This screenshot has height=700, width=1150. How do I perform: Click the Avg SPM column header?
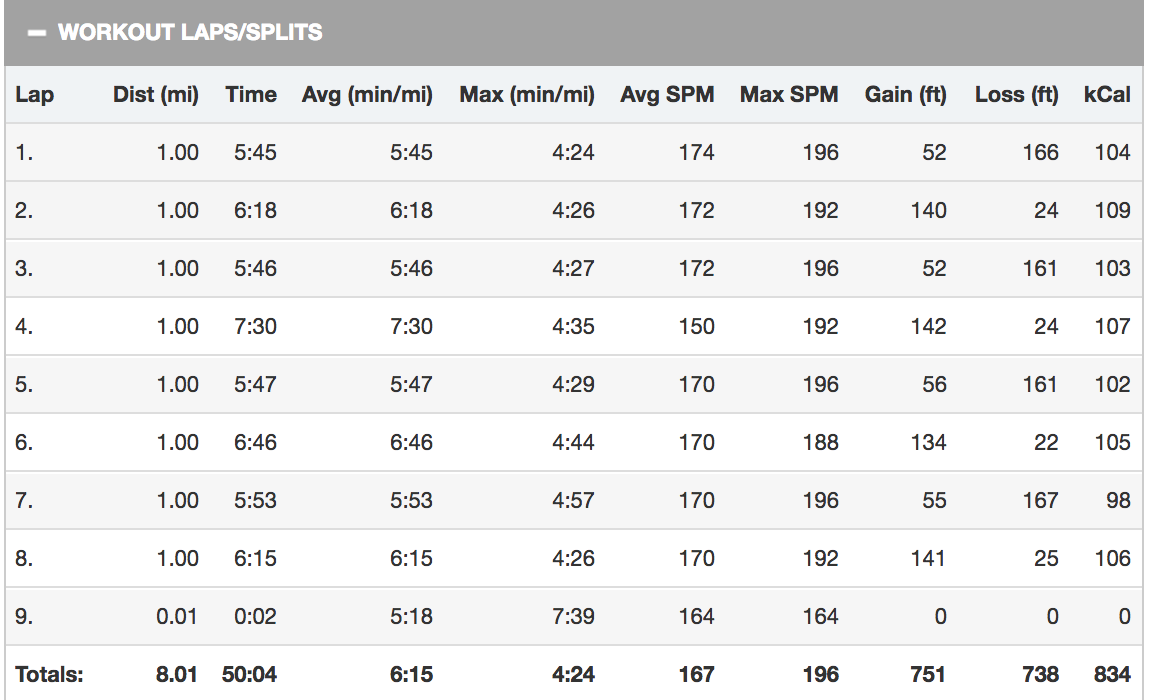tap(667, 95)
